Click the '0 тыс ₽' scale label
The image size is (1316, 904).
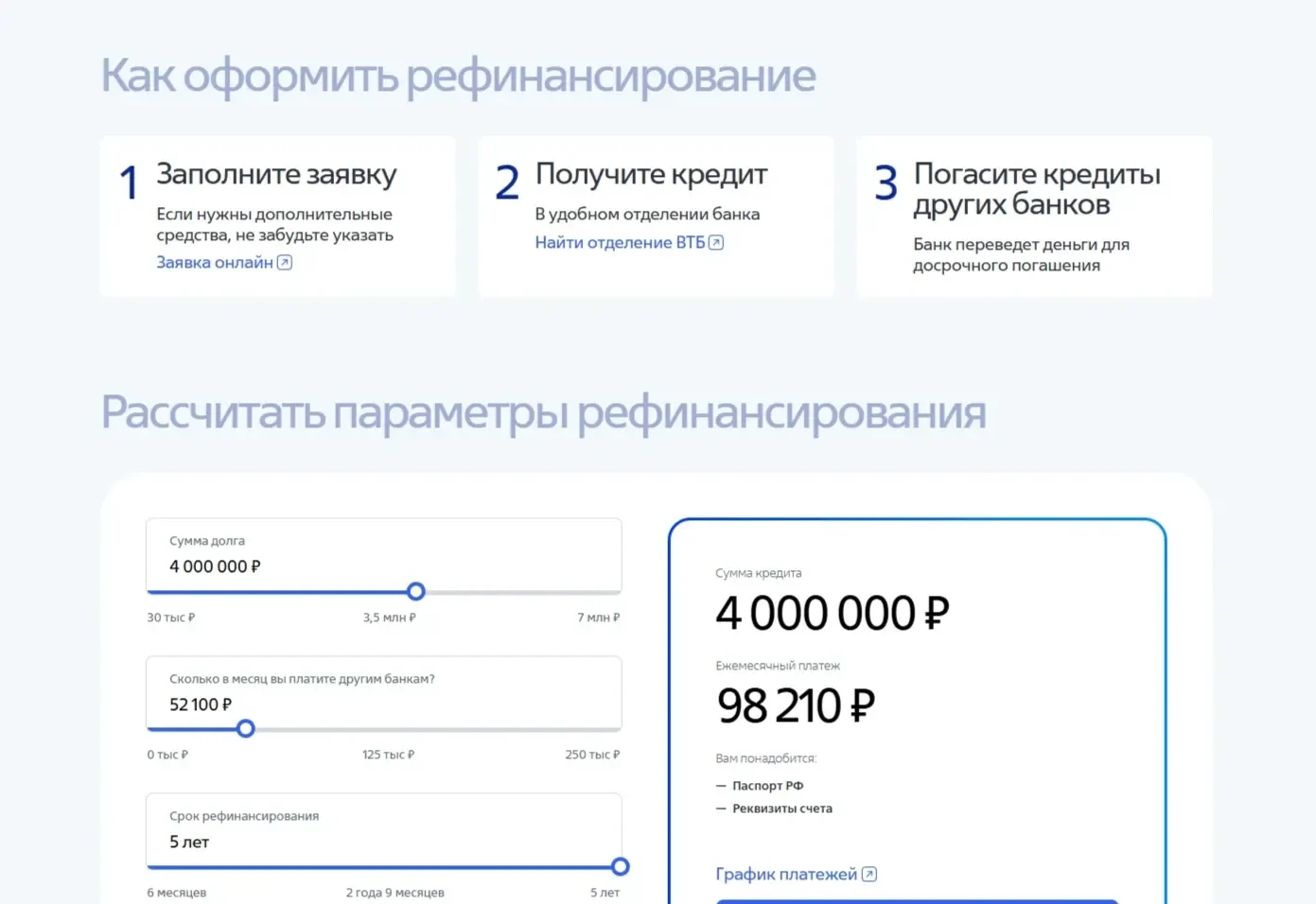coord(167,755)
